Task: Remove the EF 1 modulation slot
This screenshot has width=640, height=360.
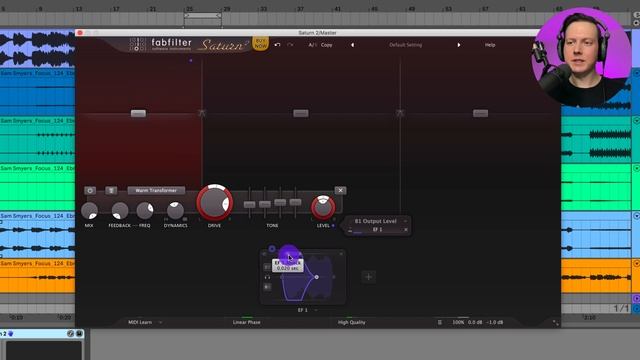Action: pos(406,230)
